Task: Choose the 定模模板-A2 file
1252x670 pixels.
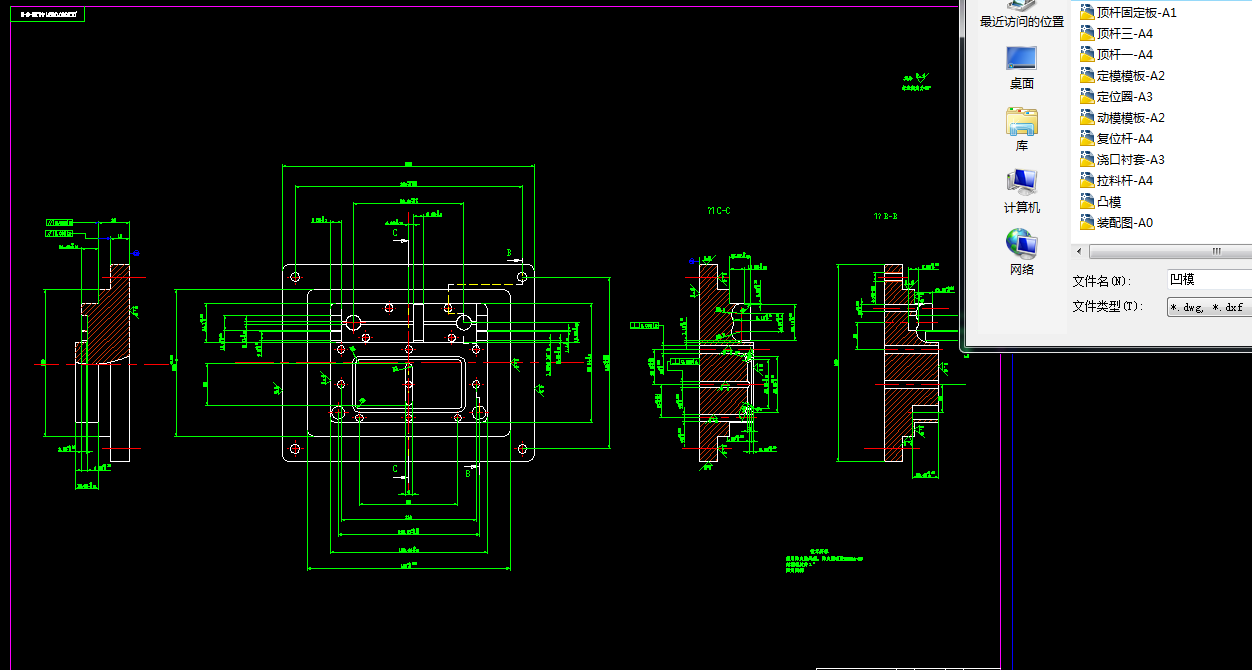Action: (x=1122, y=76)
